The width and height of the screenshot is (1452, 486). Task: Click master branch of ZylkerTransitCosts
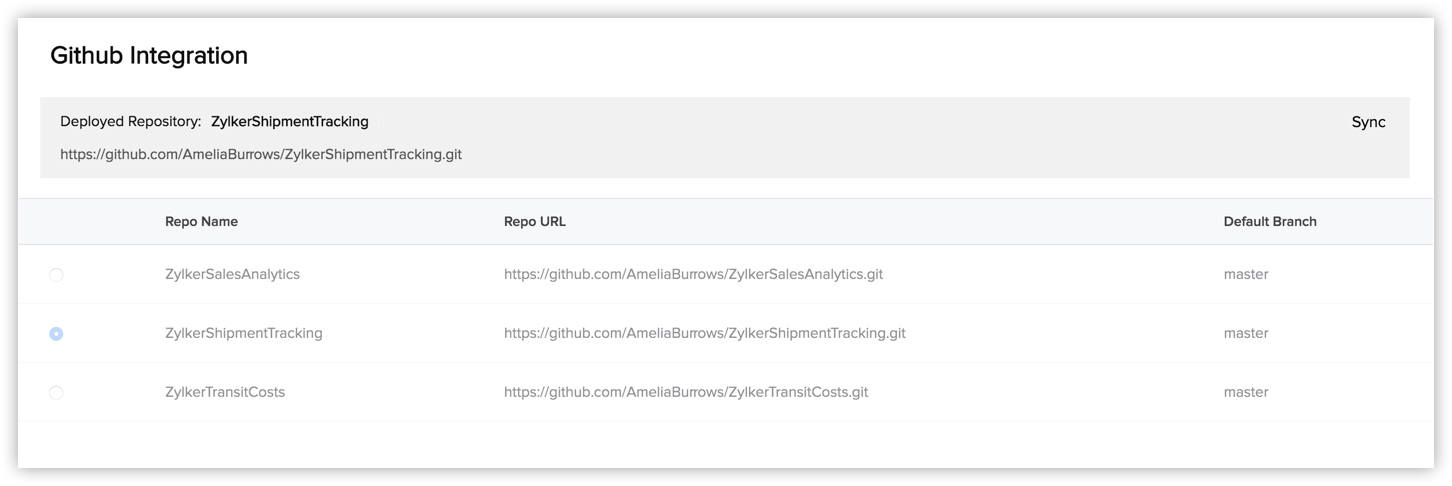tap(1246, 392)
